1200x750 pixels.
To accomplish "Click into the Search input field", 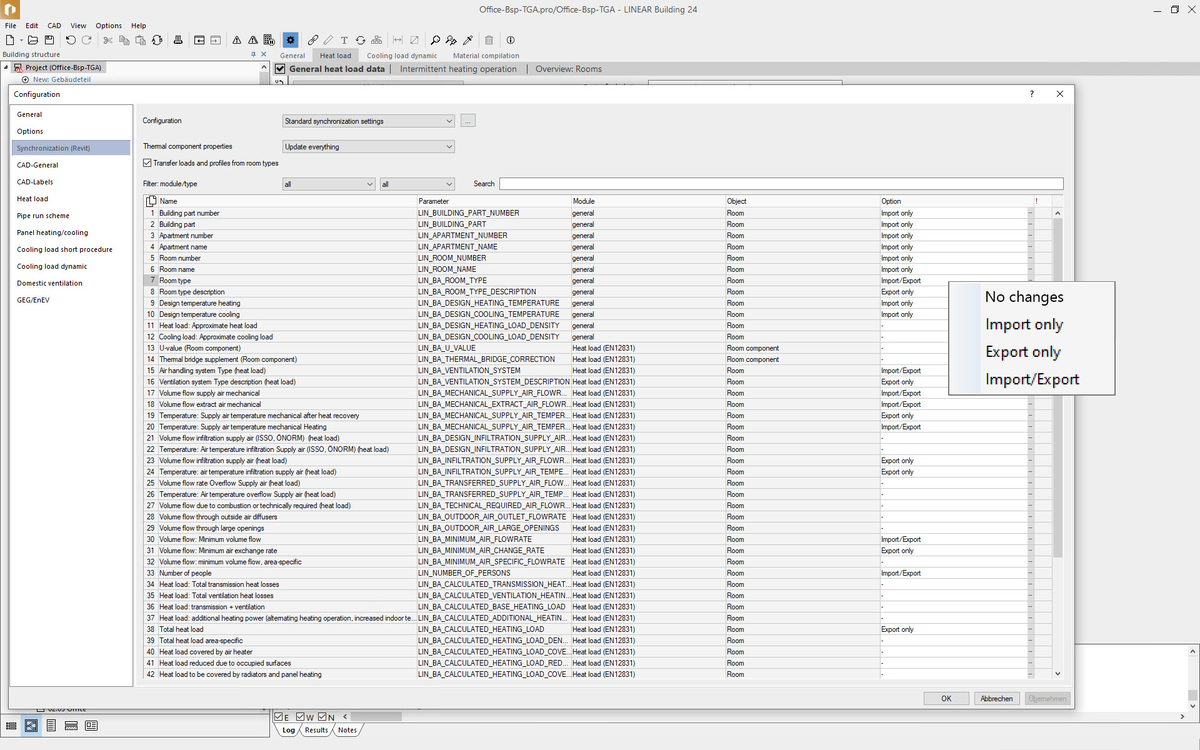I will [x=780, y=184].
